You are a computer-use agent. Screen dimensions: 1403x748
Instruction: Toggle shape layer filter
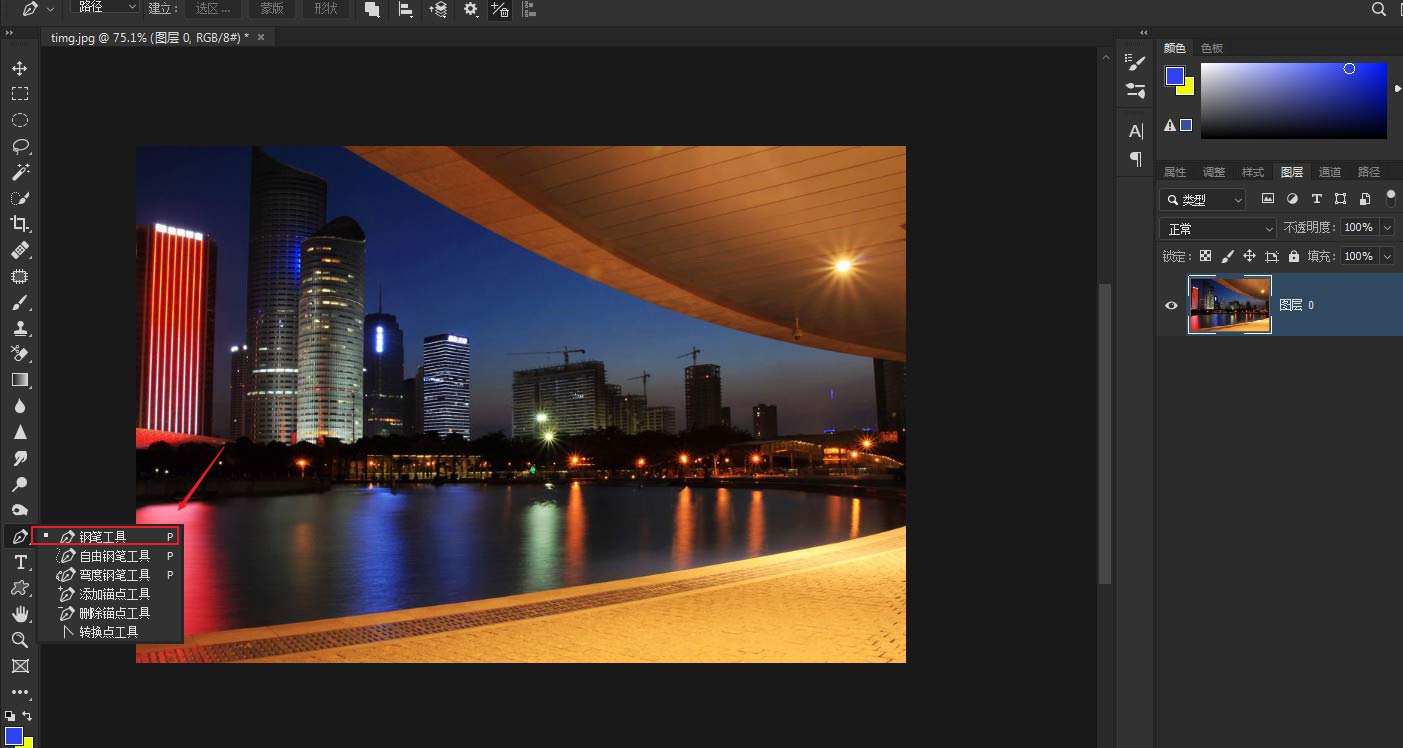coord(1340,199)
